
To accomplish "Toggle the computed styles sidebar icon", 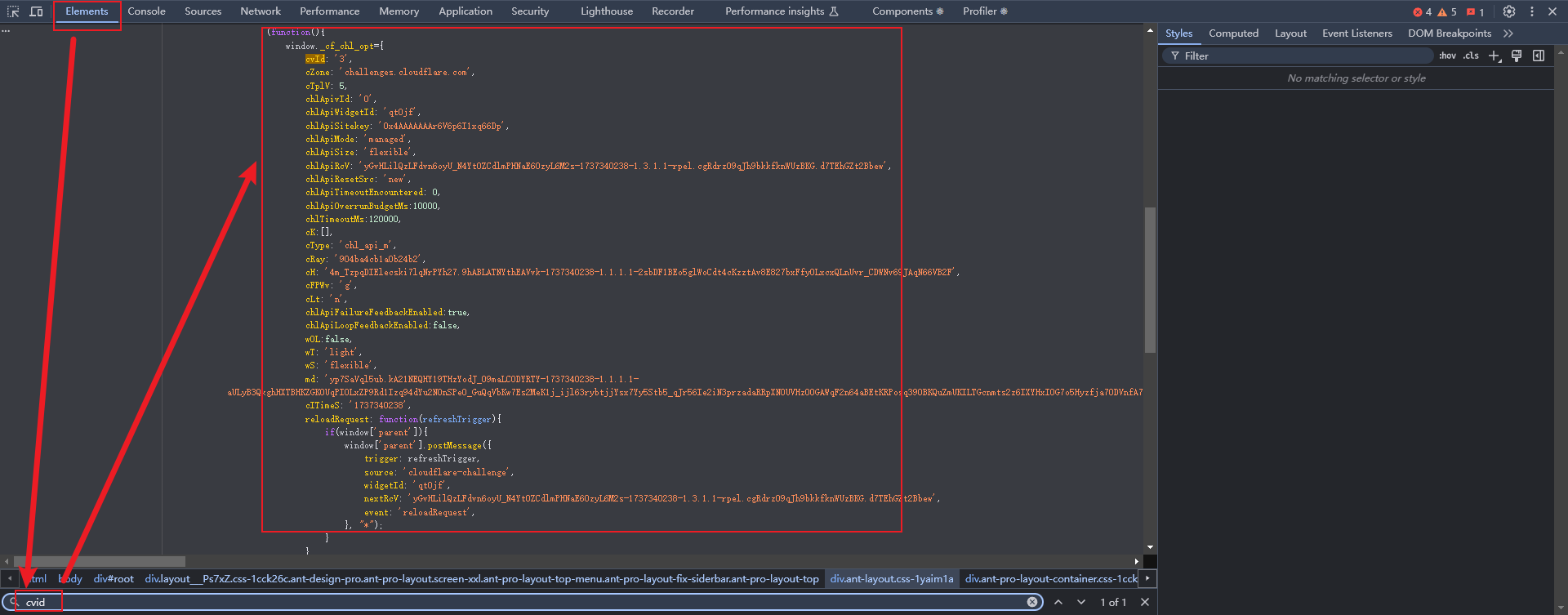I will [x=1539, y=56].
